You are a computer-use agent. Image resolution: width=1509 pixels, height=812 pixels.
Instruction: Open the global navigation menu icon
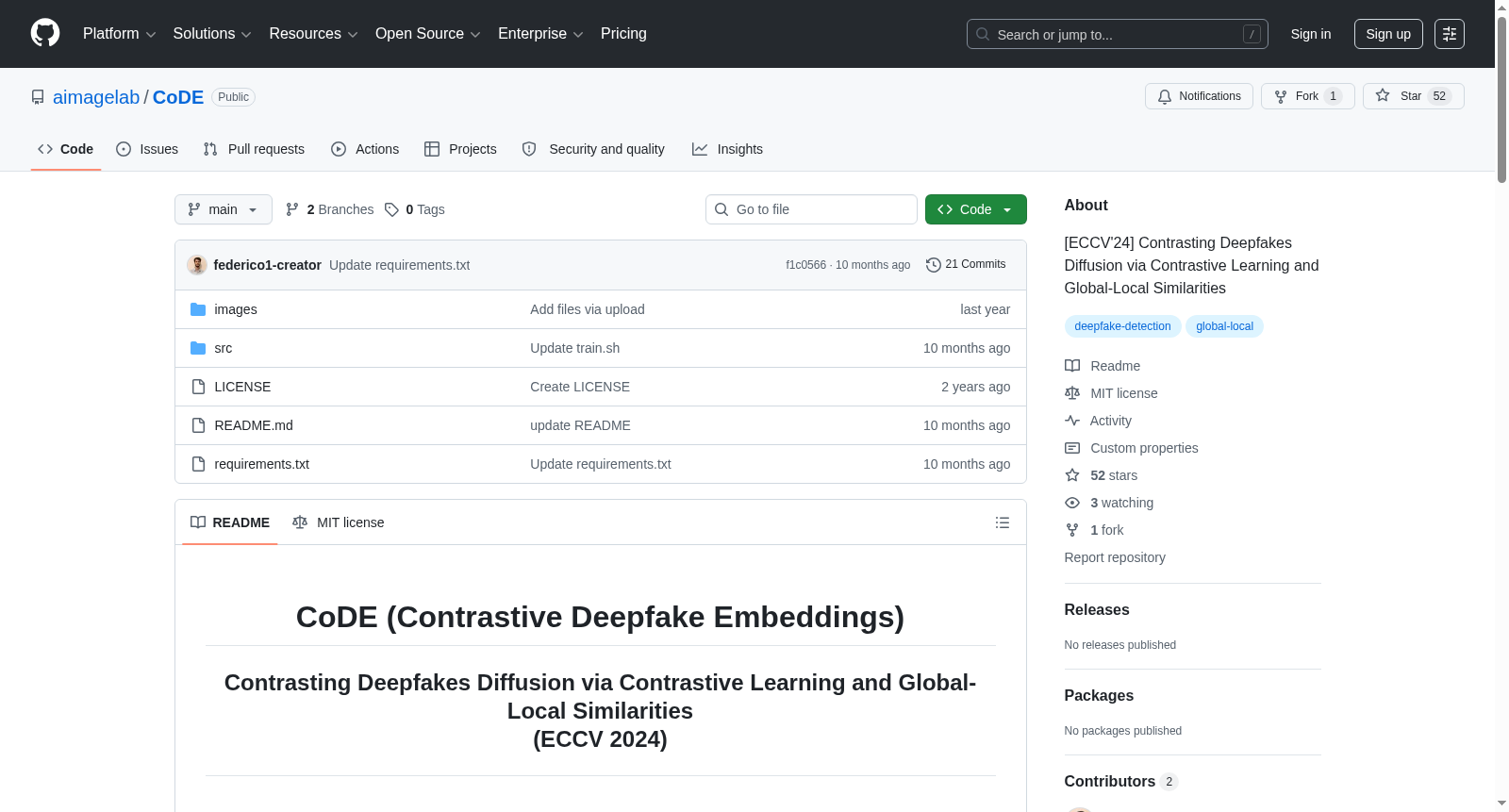coord(1450,34)
